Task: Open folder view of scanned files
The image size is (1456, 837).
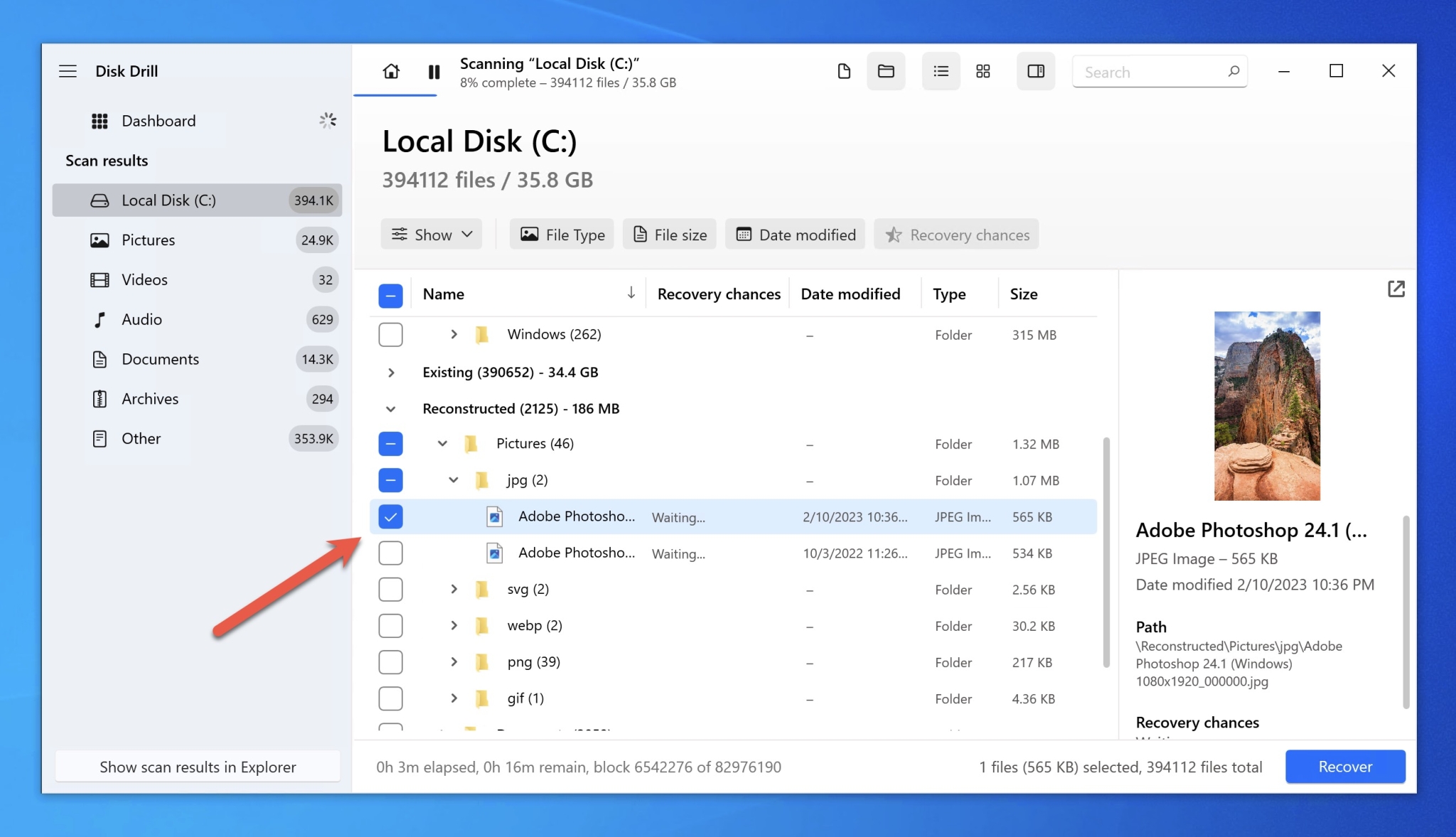Action: [885, 71]
